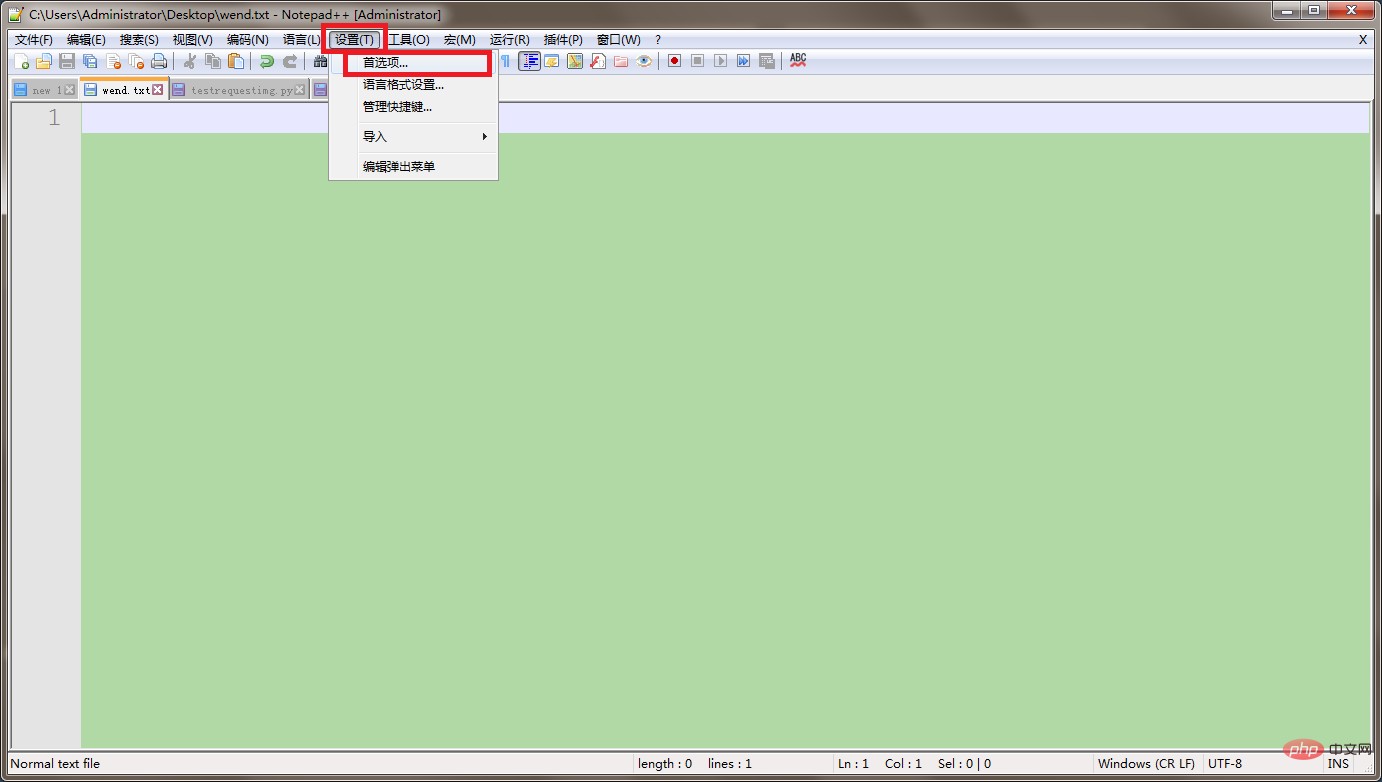Image resolution: width=1382 pixels, height=782 pixels.
Task: Toggle the eye monitoring icon
Action: pos(644,61)
